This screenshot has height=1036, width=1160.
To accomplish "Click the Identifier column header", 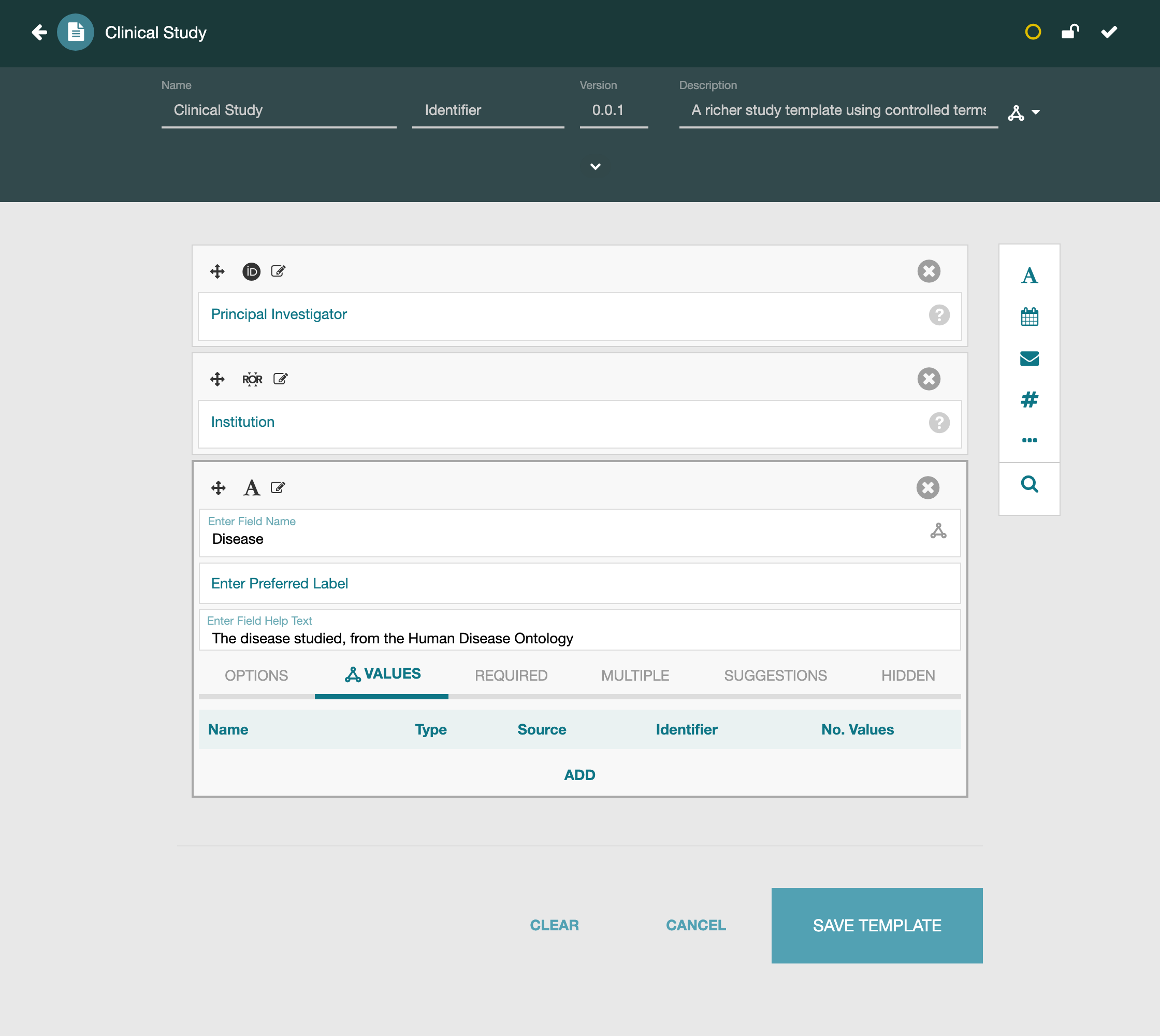I will pos(687,730).
